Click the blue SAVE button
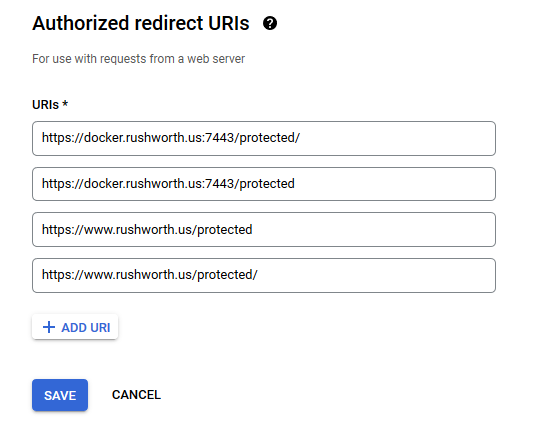The image size is (550, 437). 60,395
